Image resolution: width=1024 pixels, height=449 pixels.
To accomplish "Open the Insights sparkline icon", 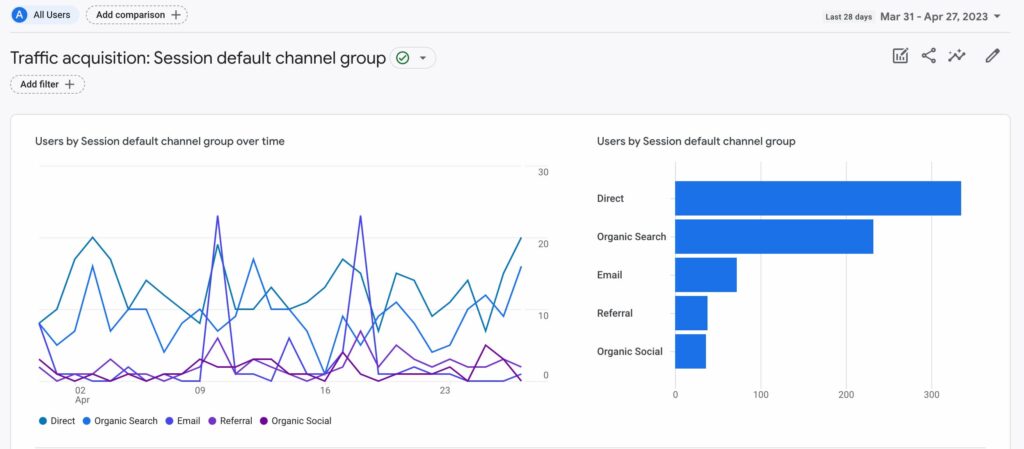I will (x=958, y=56).
